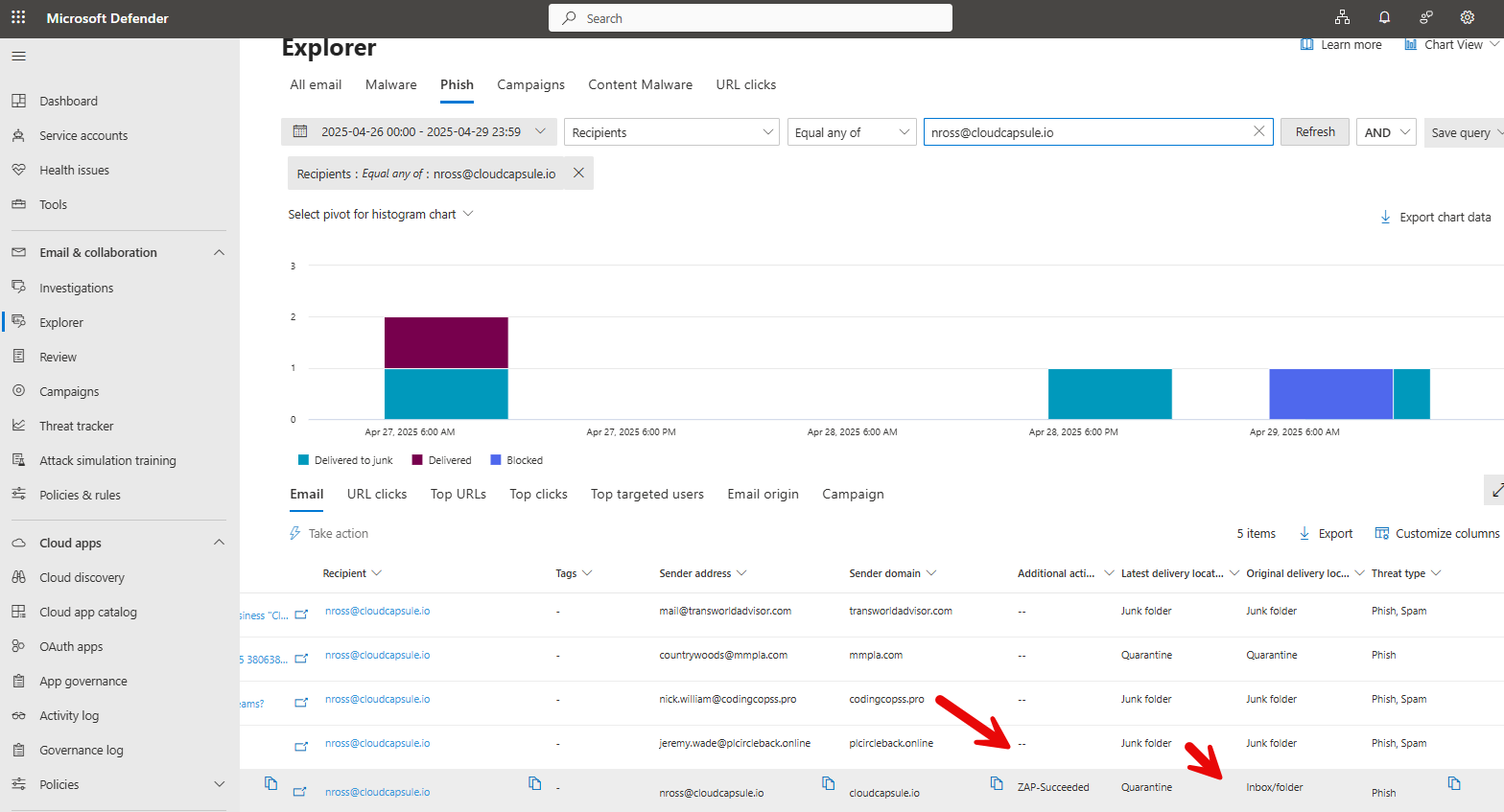Image resolution: width=1504 pixels, height=812 pixels.
Task: Click Export above the table
Action: coord(1326,533)
